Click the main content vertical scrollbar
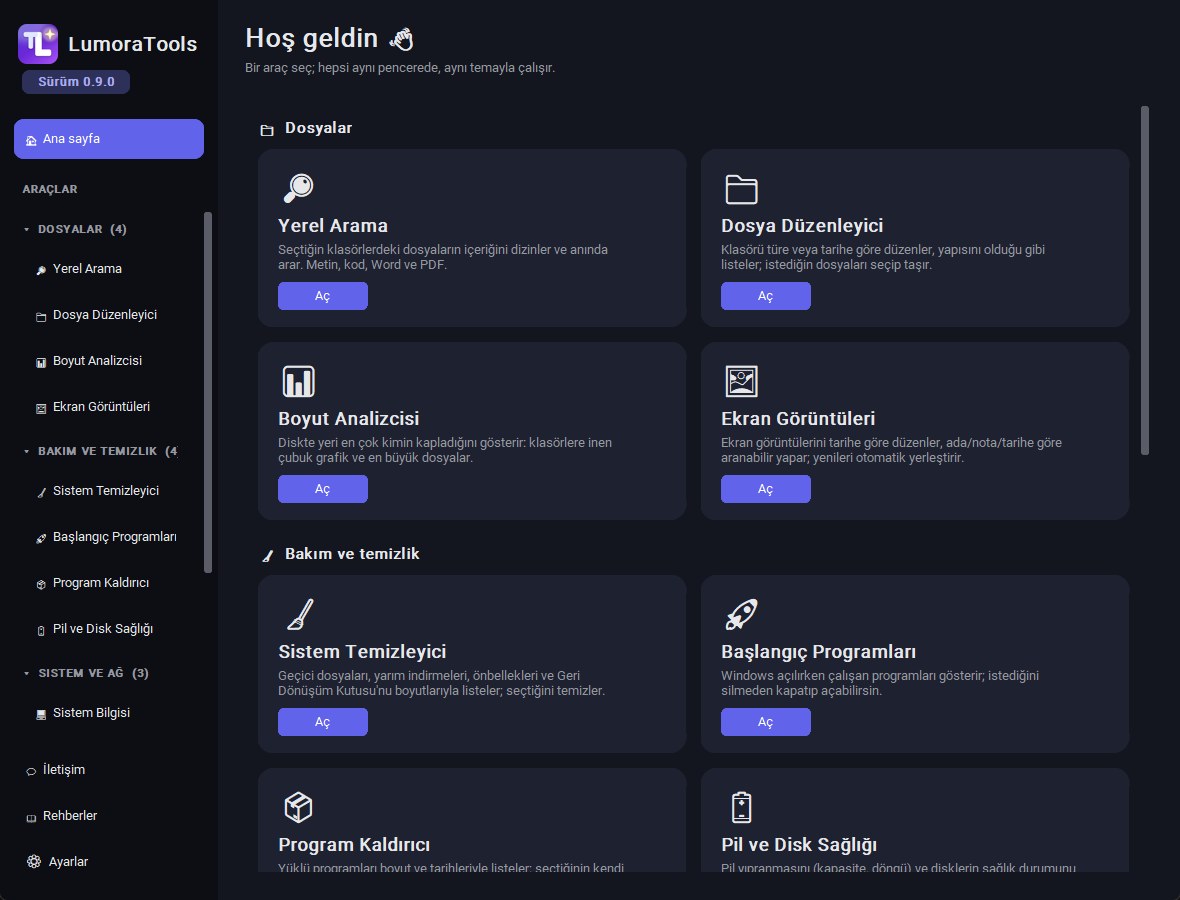 click(1145, 281)
